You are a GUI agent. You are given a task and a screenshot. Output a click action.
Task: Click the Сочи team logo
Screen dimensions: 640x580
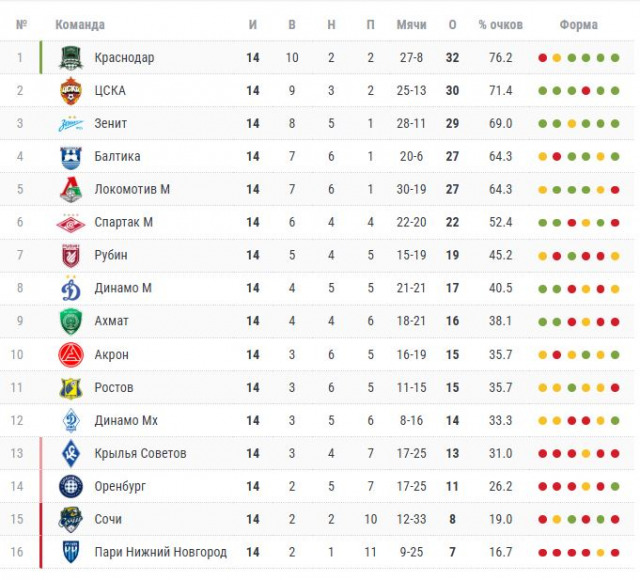coord(70,520)
